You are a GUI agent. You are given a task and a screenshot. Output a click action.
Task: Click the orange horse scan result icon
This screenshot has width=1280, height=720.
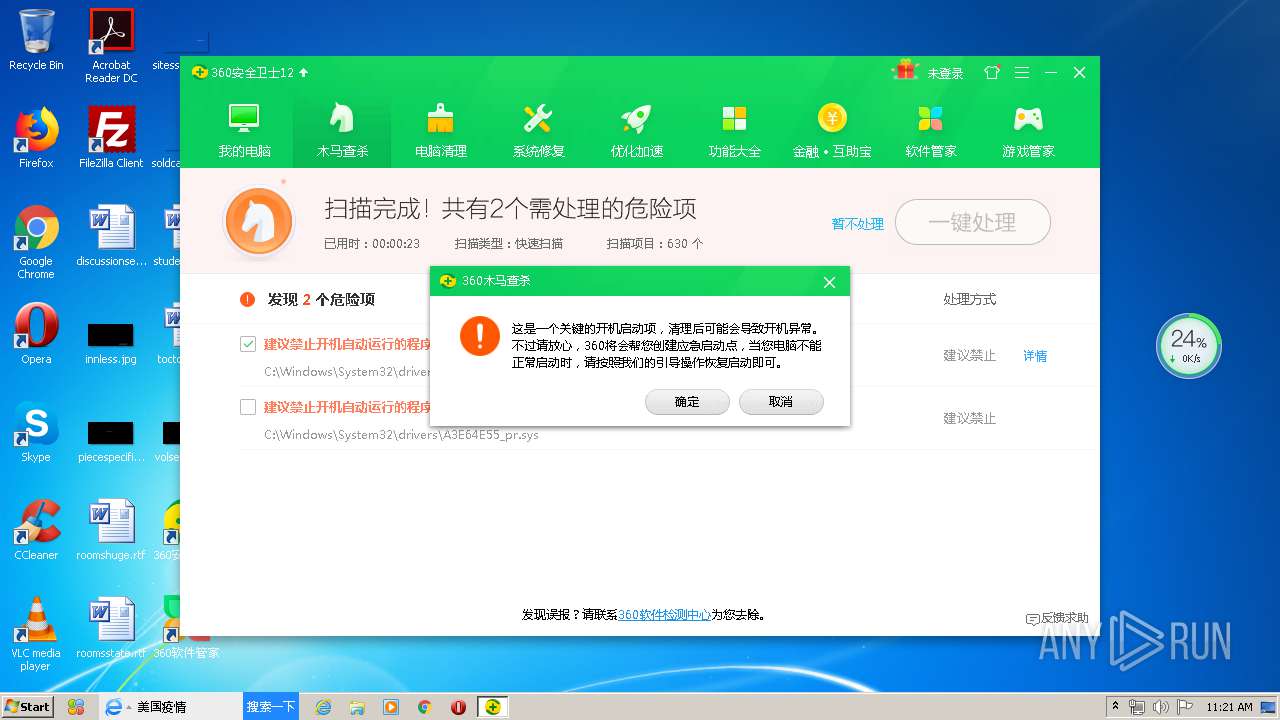point(259,221)
